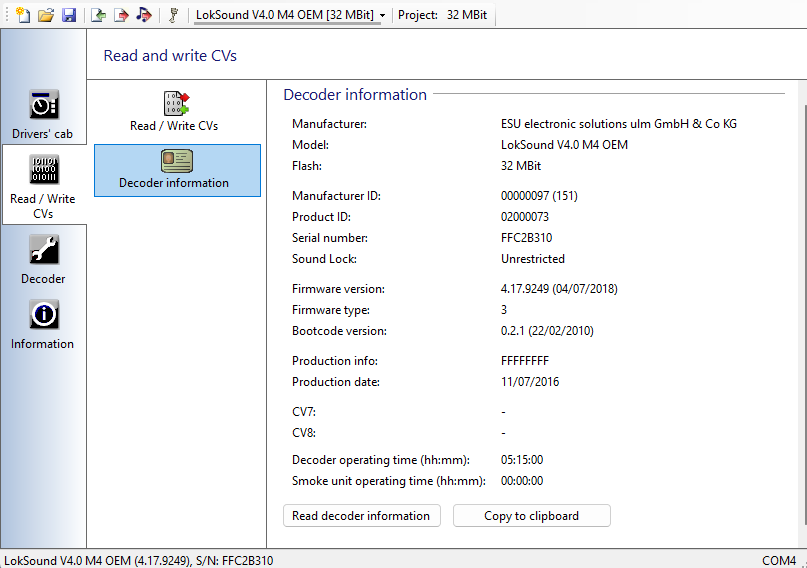Select Read / Write CVs sidebar section

pos(43,186)
